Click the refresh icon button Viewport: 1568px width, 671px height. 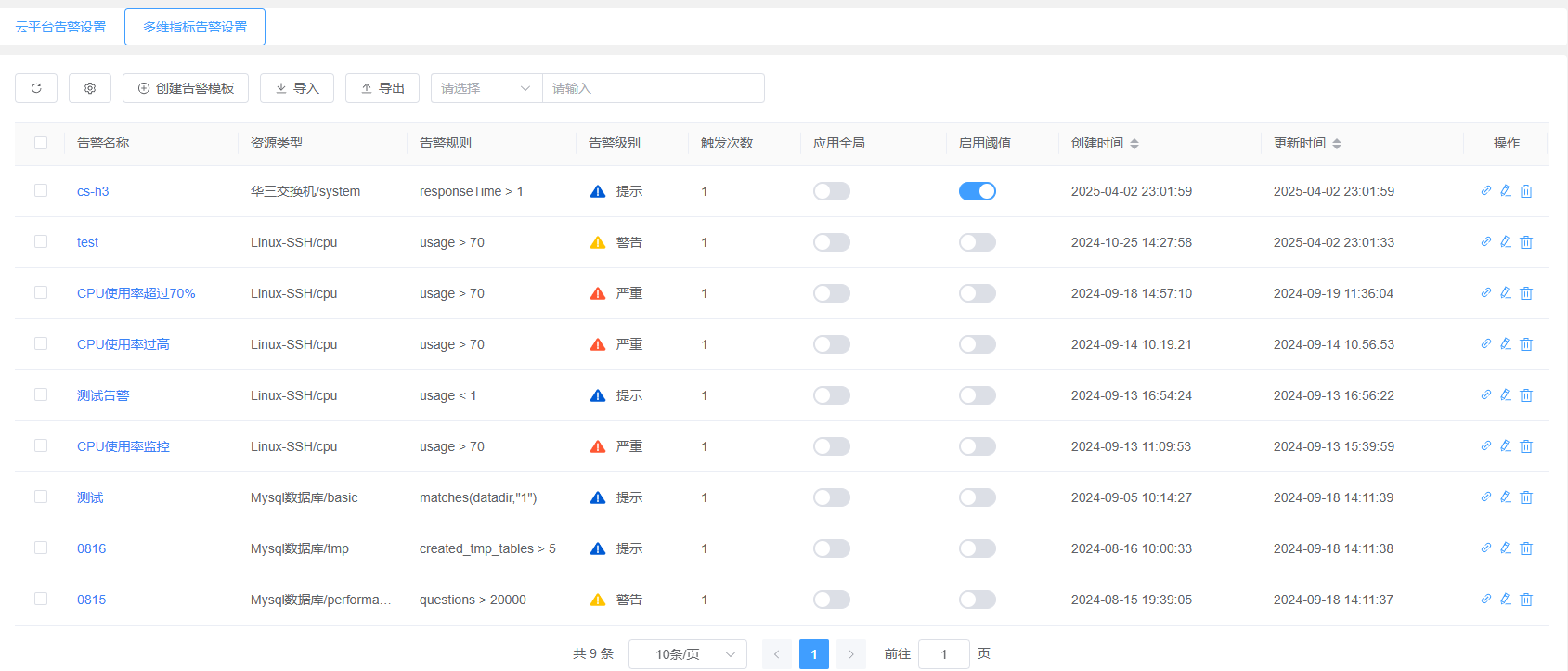pyautogui.click(x=36, y=88)
